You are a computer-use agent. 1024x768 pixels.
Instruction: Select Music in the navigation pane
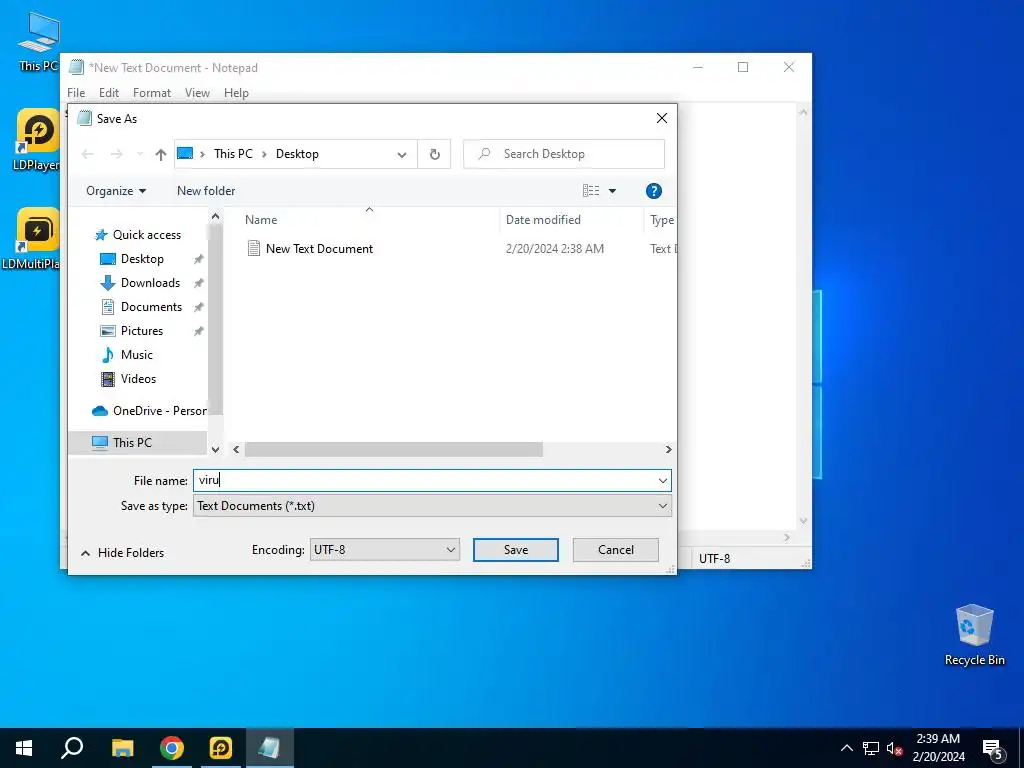136,355
